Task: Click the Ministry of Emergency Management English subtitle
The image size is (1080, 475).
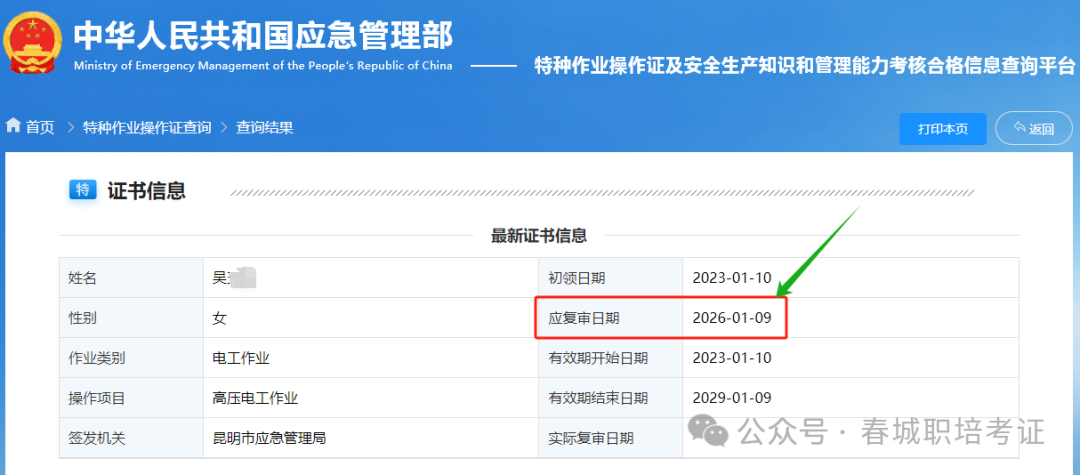Action: [262, 66]
